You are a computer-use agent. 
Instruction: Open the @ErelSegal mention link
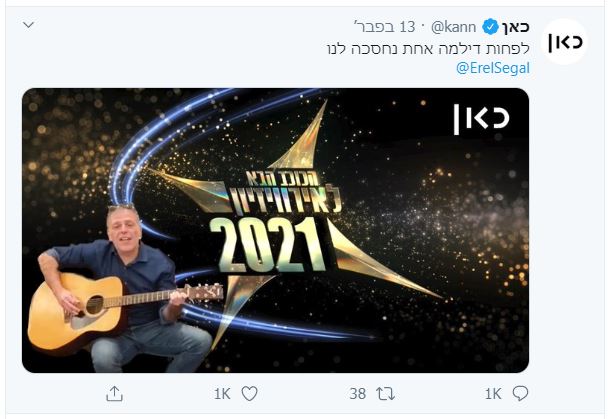493,68
